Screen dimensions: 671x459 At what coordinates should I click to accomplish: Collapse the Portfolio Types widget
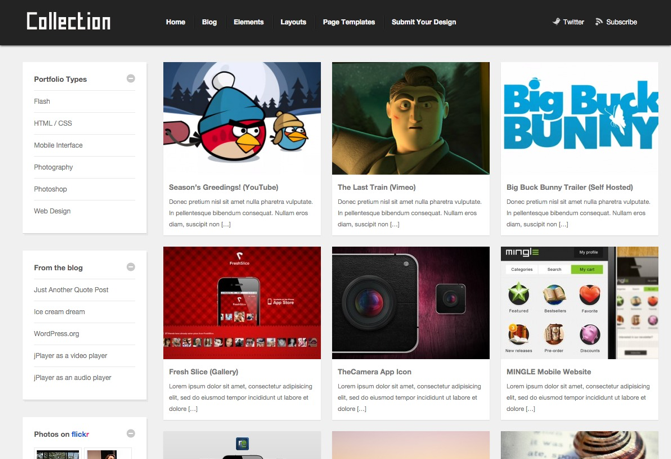(131, 78)
